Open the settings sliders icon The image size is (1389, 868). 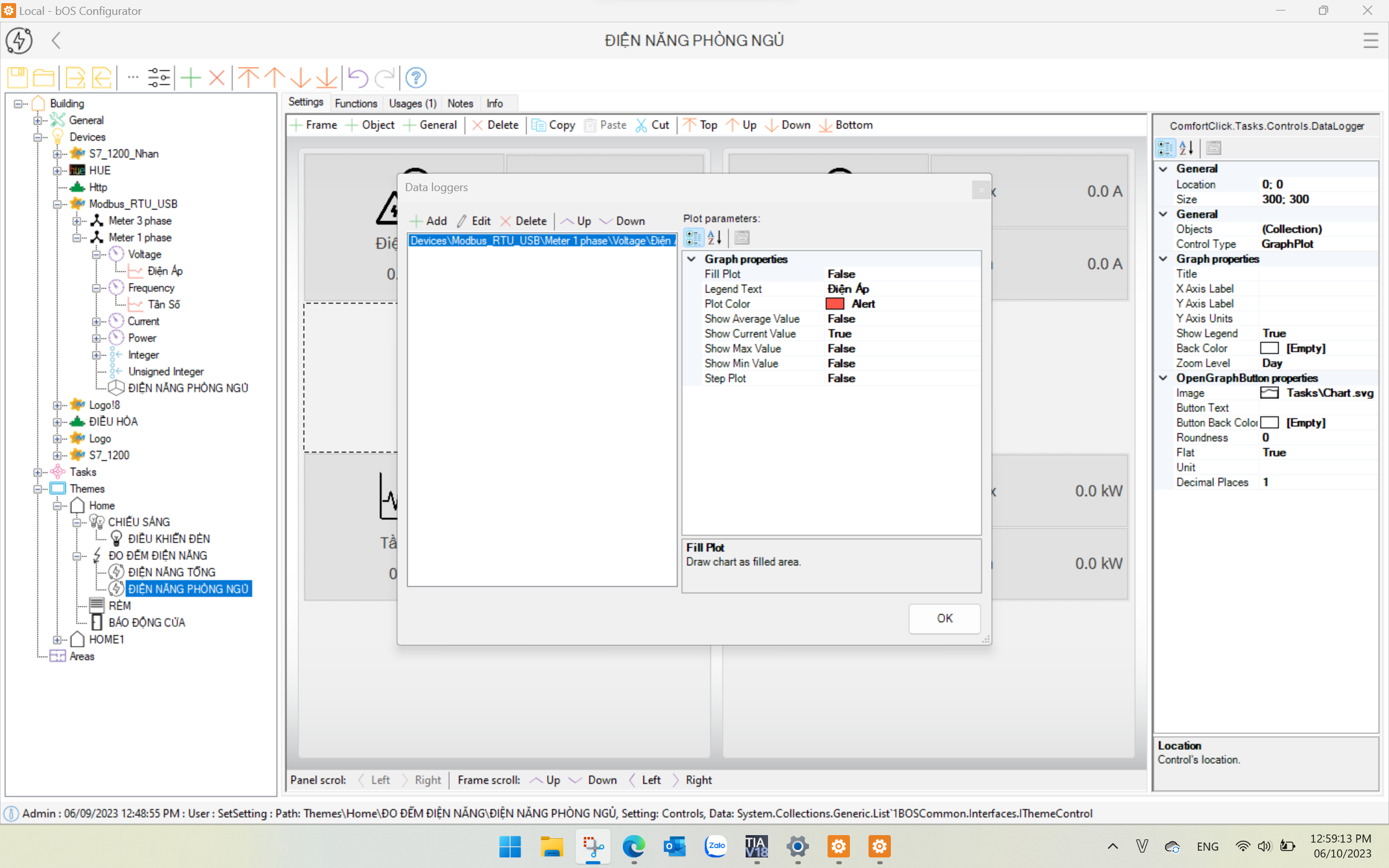pyautogui.click(x=159, y=78)
